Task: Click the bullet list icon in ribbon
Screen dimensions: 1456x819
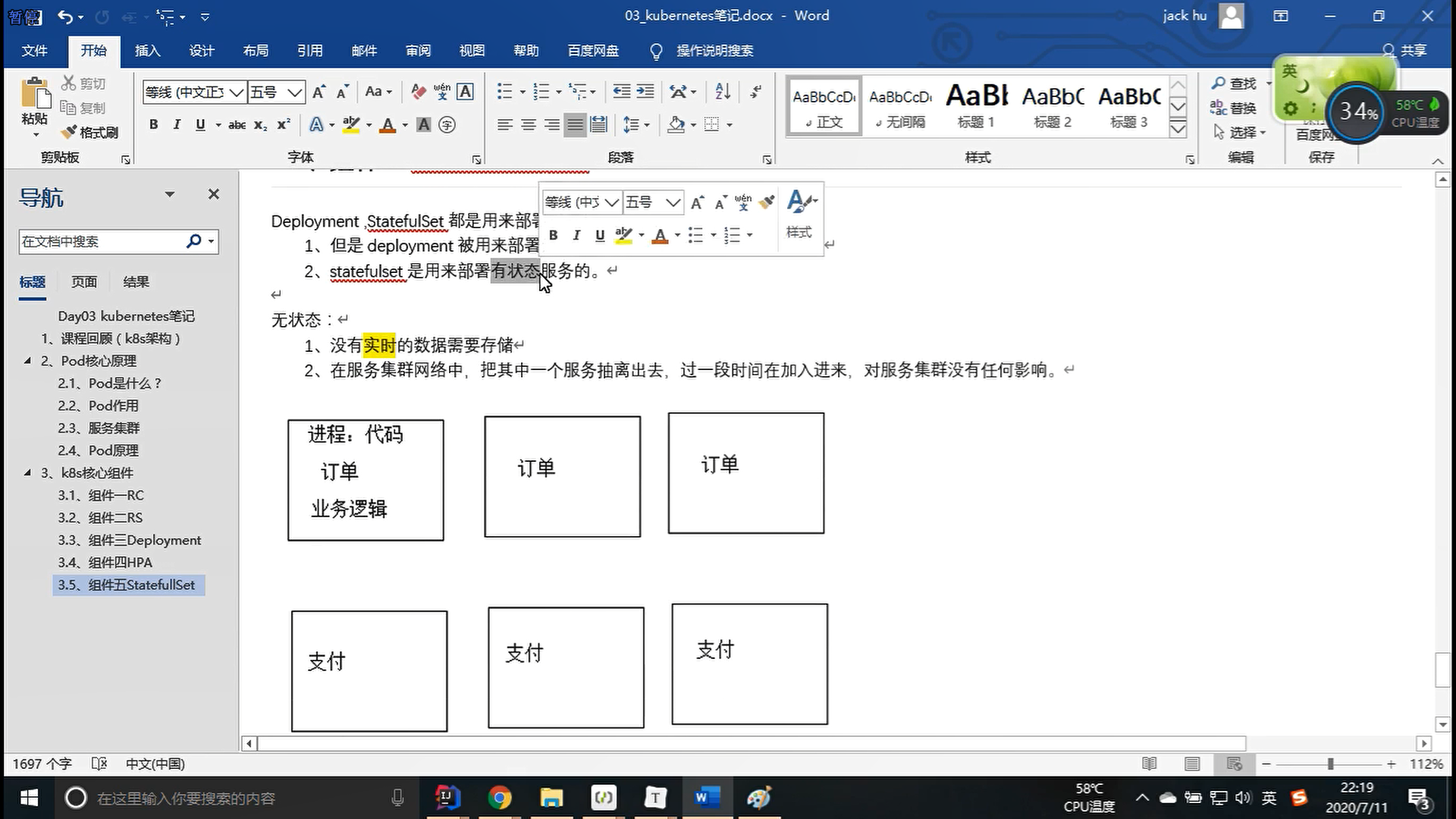Action: [504, 92]
